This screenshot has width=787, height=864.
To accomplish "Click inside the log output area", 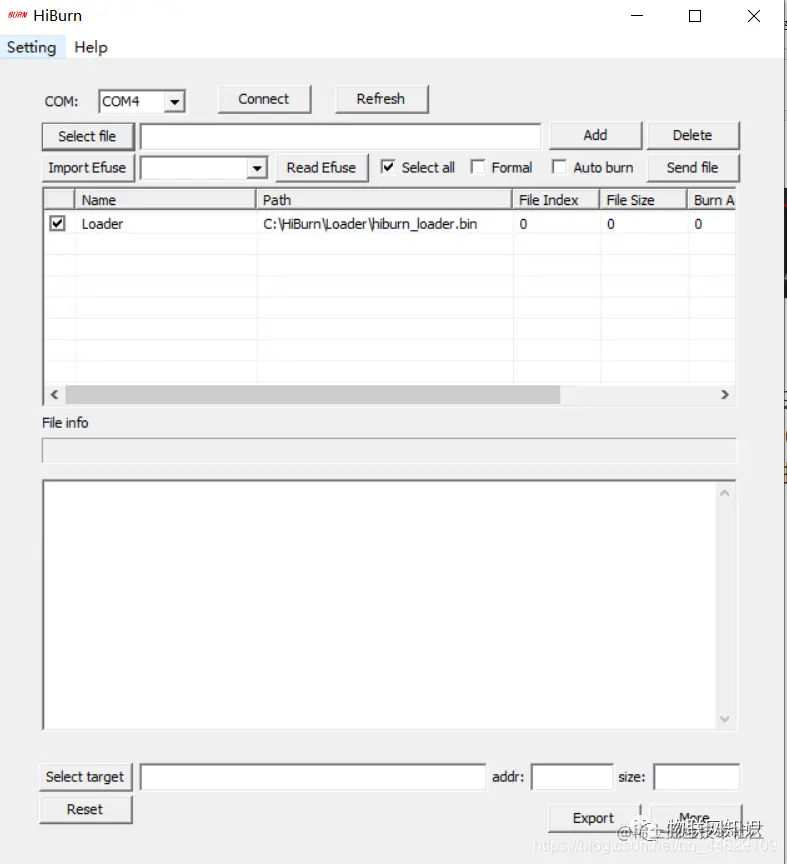I will pos(380,605).
